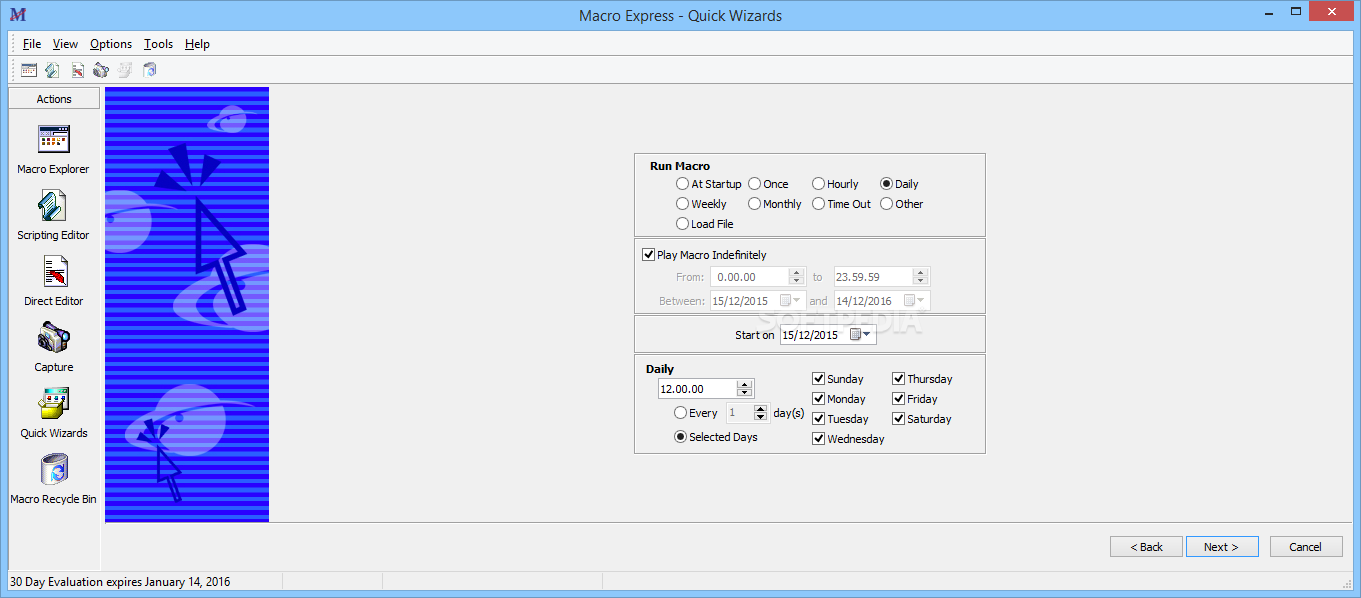Open Quick Wizards from the Actions sidebar
Screen dimensions: 1361x598
[x=53, y=413]
